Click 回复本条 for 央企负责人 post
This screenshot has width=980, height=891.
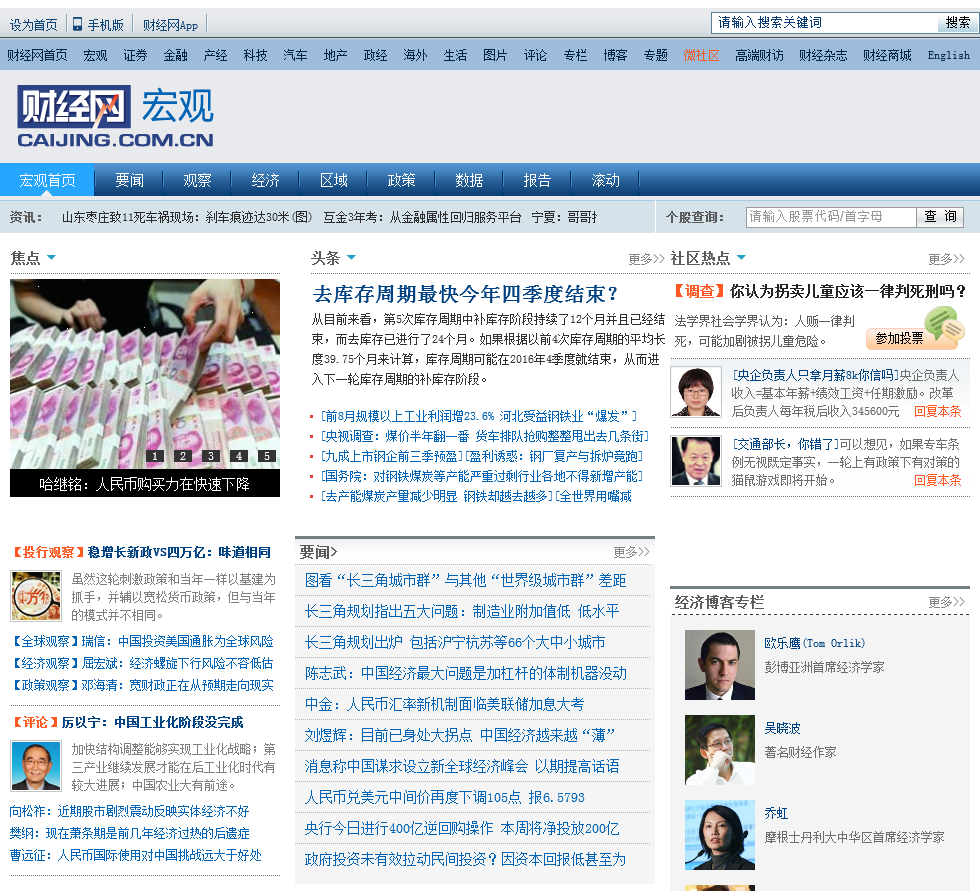938,411
